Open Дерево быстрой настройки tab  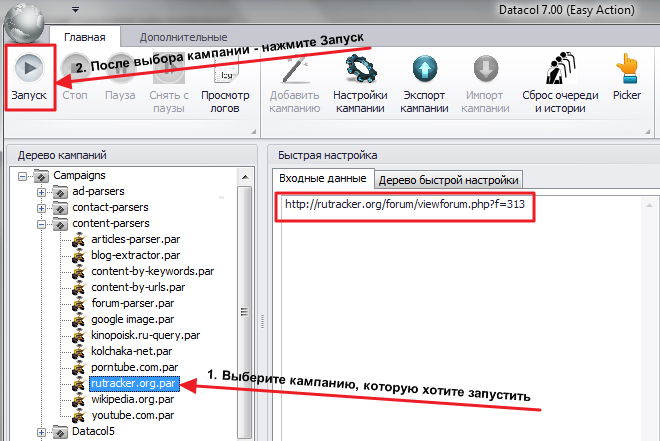click(x=448, y=180)
